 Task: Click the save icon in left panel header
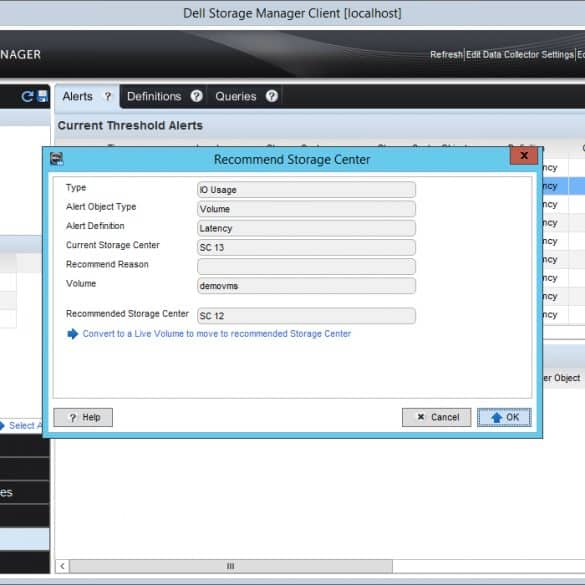click(43, 96)
